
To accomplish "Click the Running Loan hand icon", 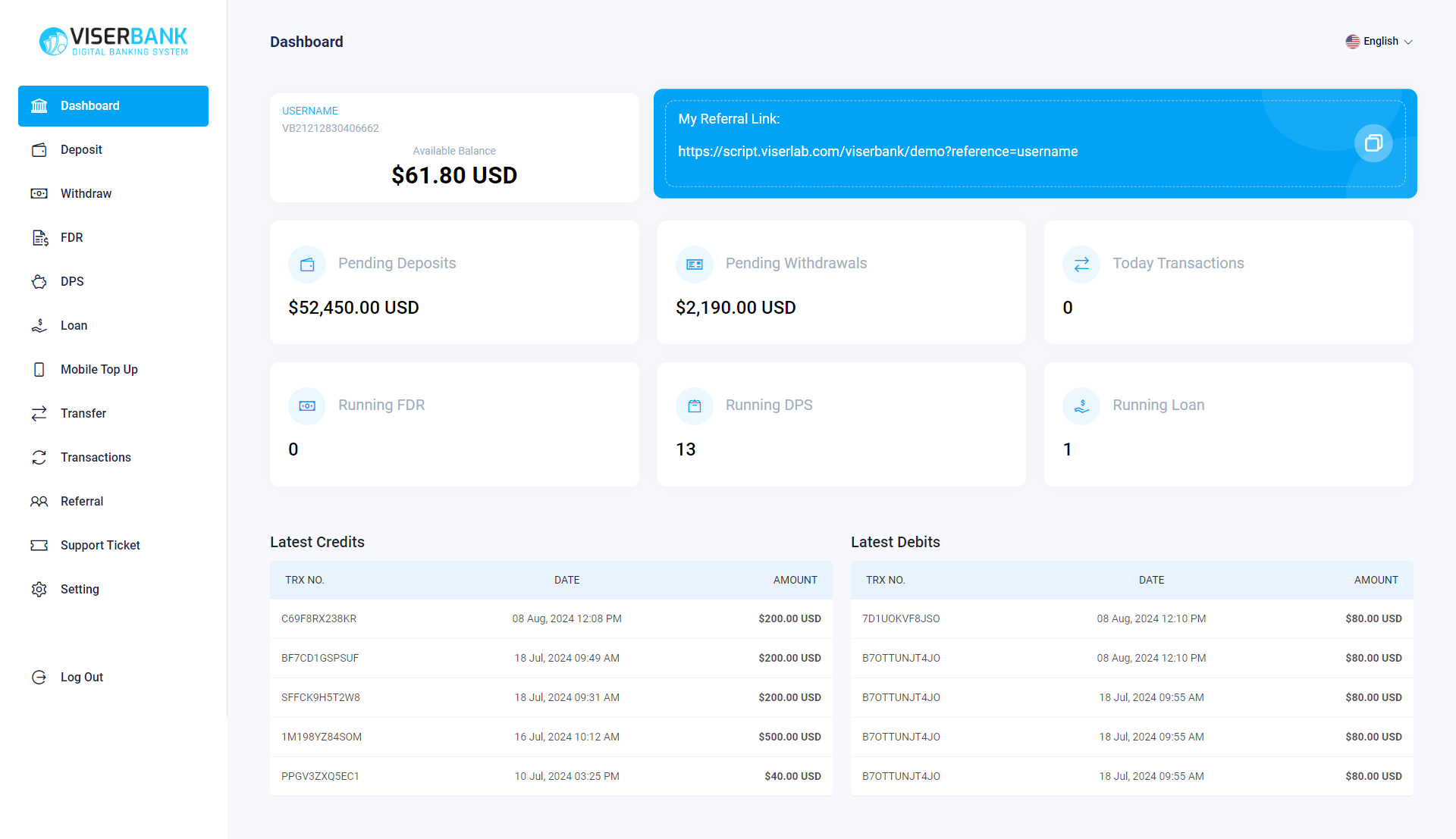I will pos(1081,406).
